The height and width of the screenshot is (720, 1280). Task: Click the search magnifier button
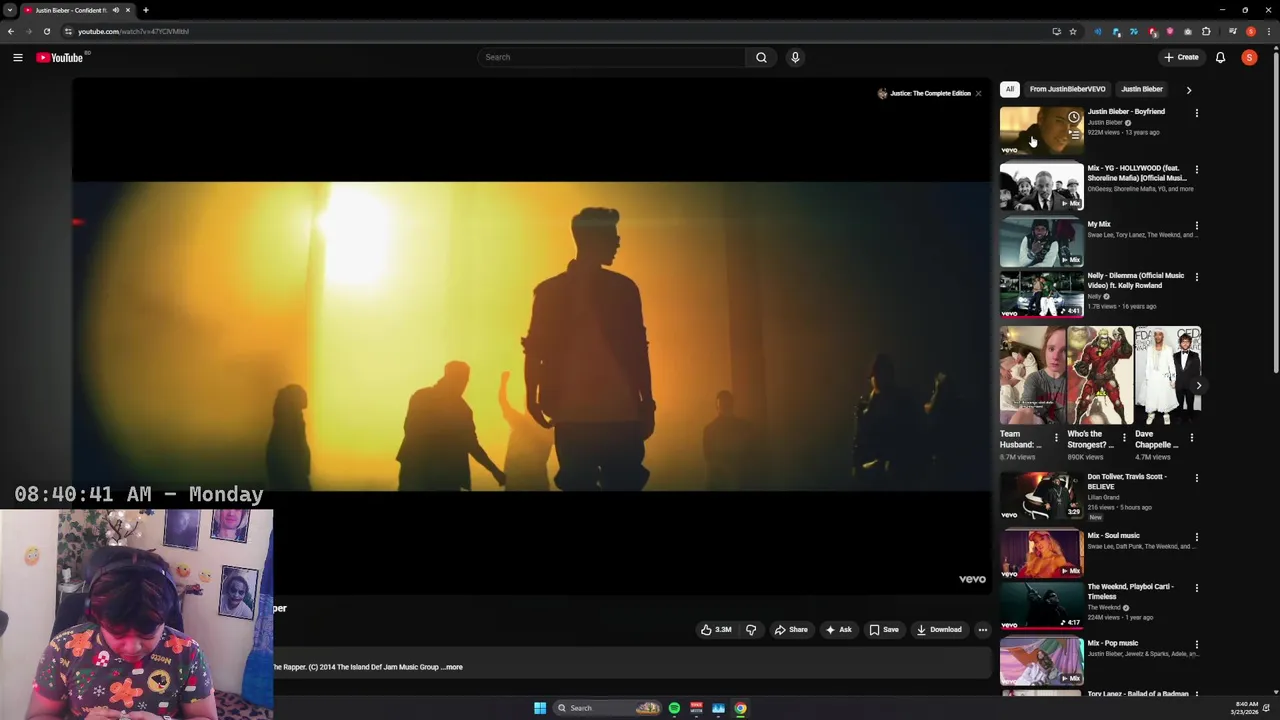[761, 57]
